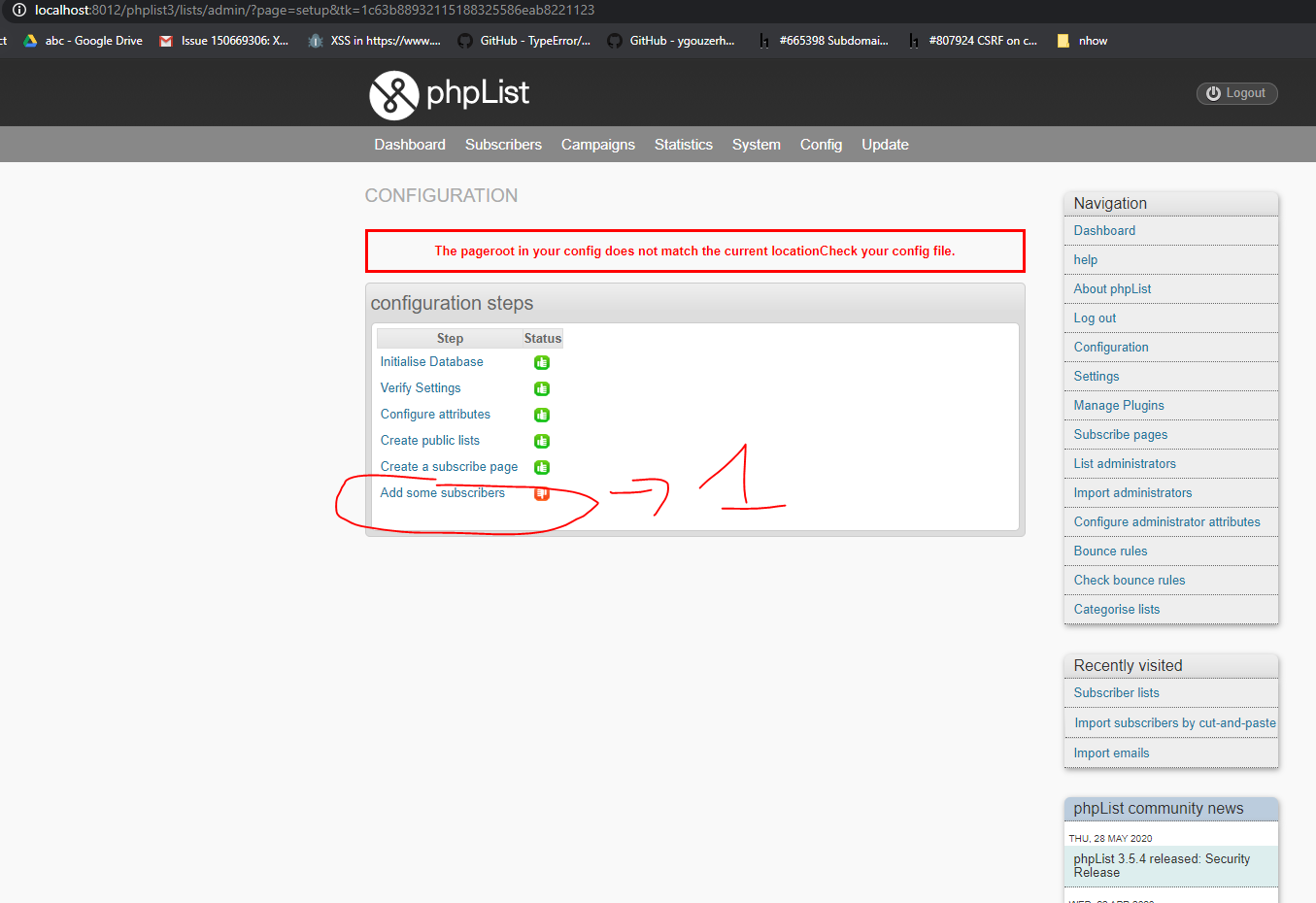Click the site info icon in address bar

point(18,10)
